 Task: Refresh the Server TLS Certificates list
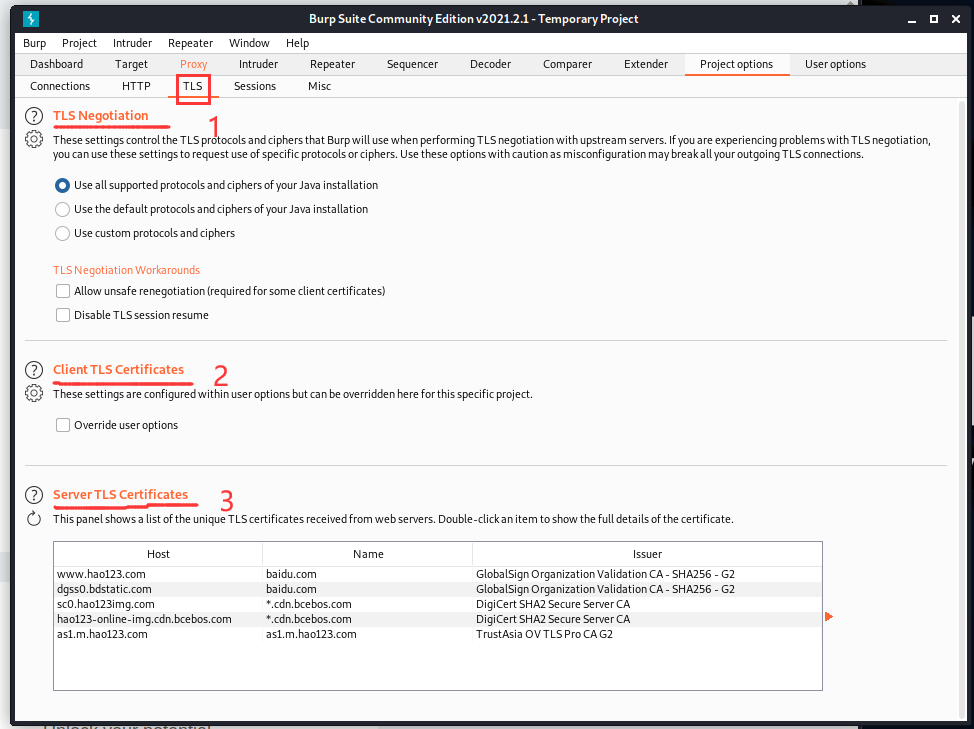pyautogui.click(x=34, y=518)
